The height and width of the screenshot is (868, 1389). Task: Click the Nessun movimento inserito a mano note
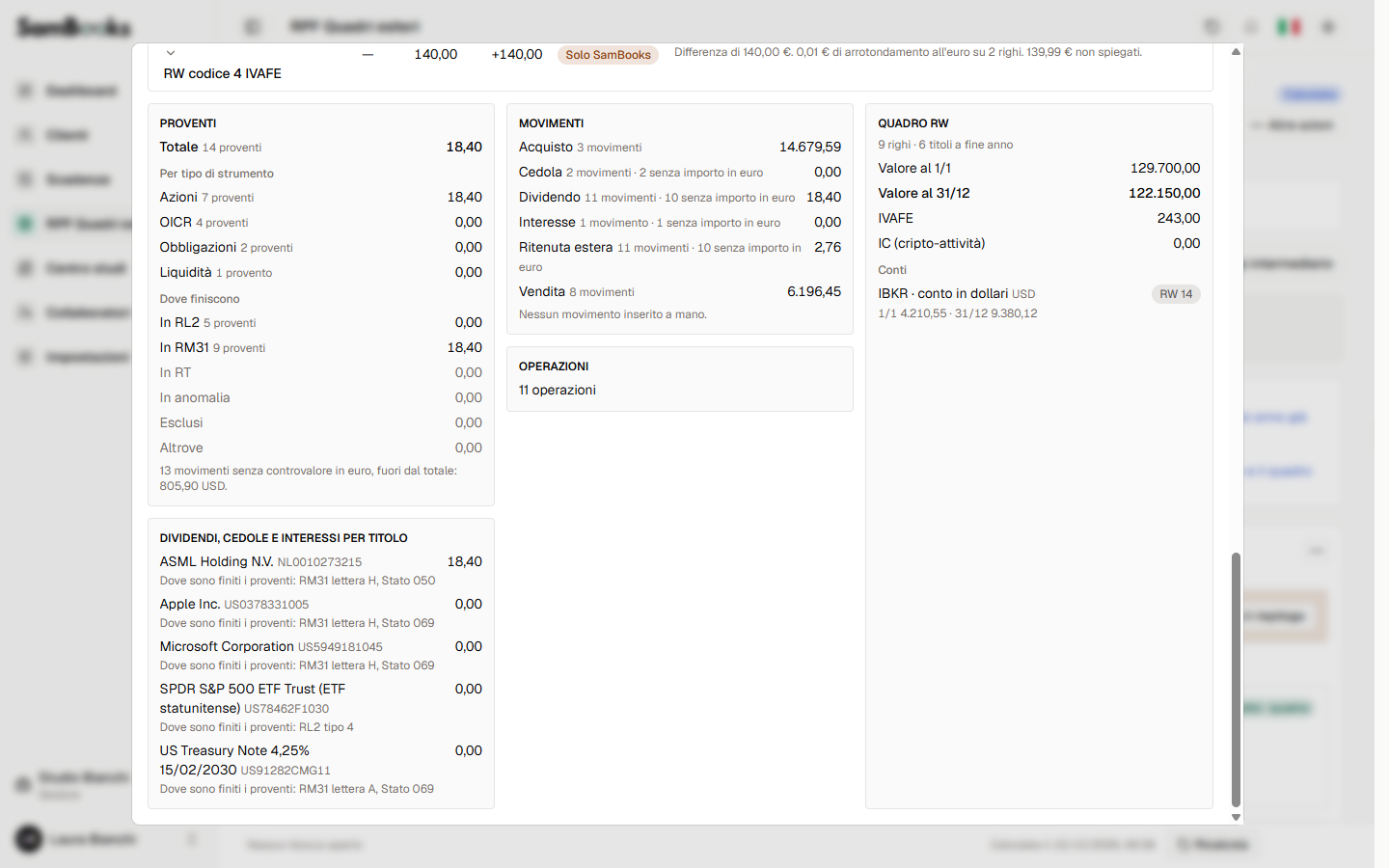pos(613,314)
